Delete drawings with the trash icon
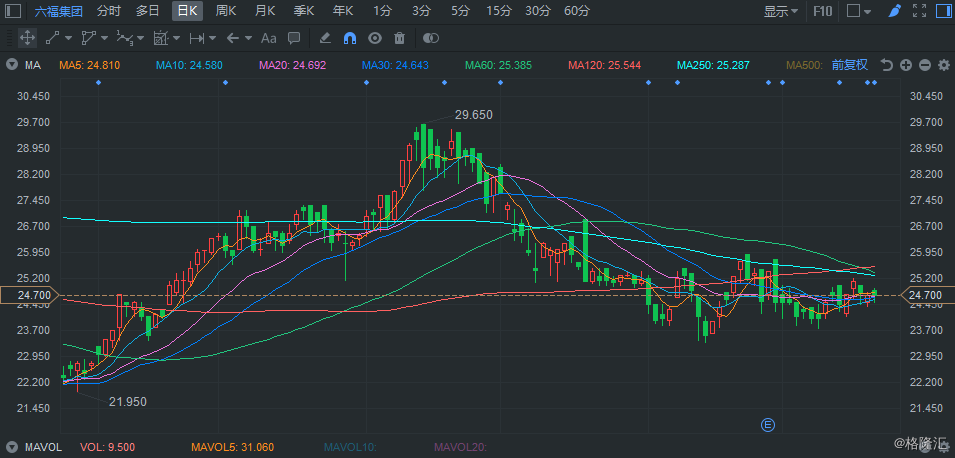 click(x=400, y=38)
